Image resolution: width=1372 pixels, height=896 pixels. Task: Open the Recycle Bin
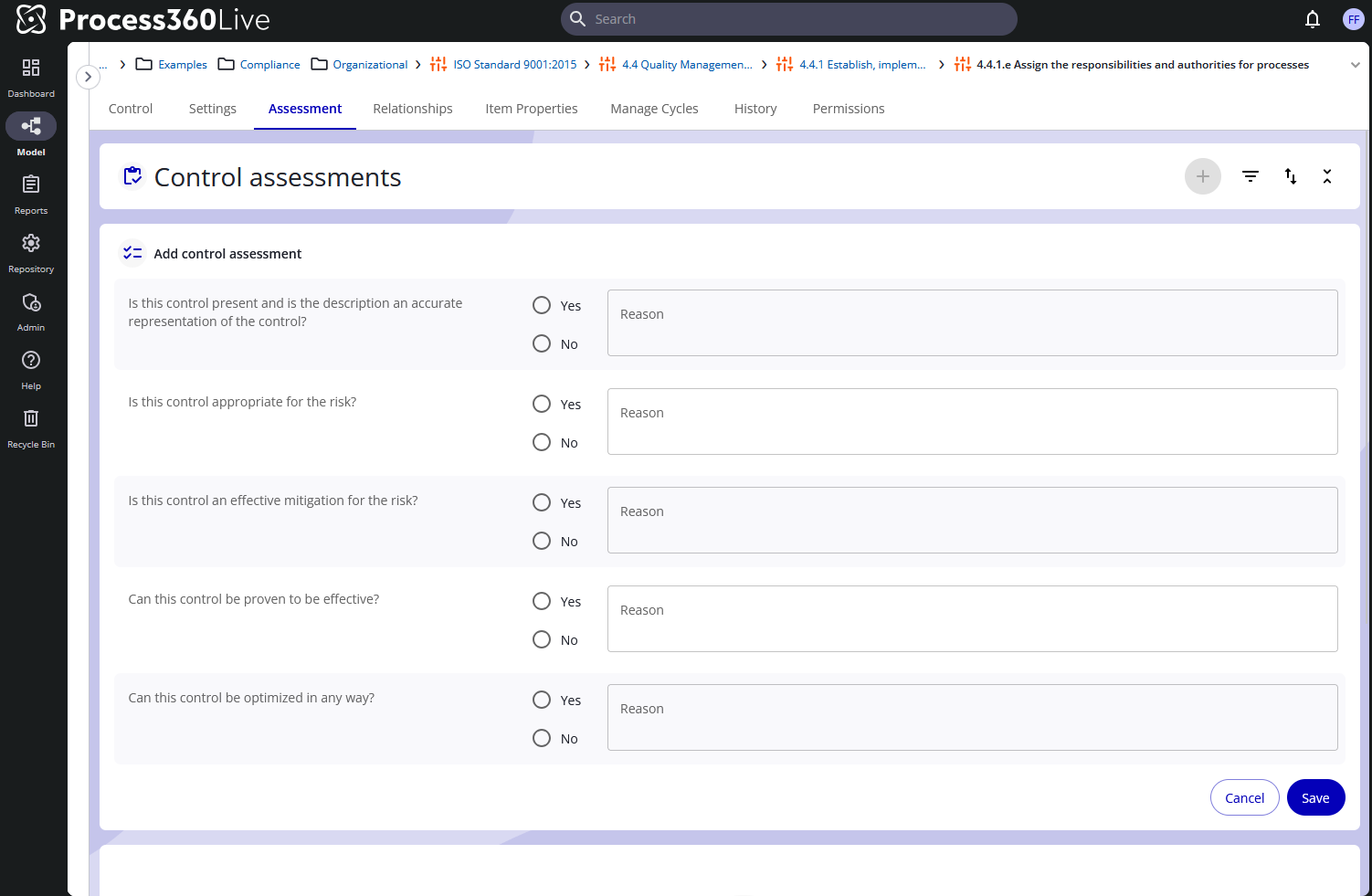pos(31,418)
